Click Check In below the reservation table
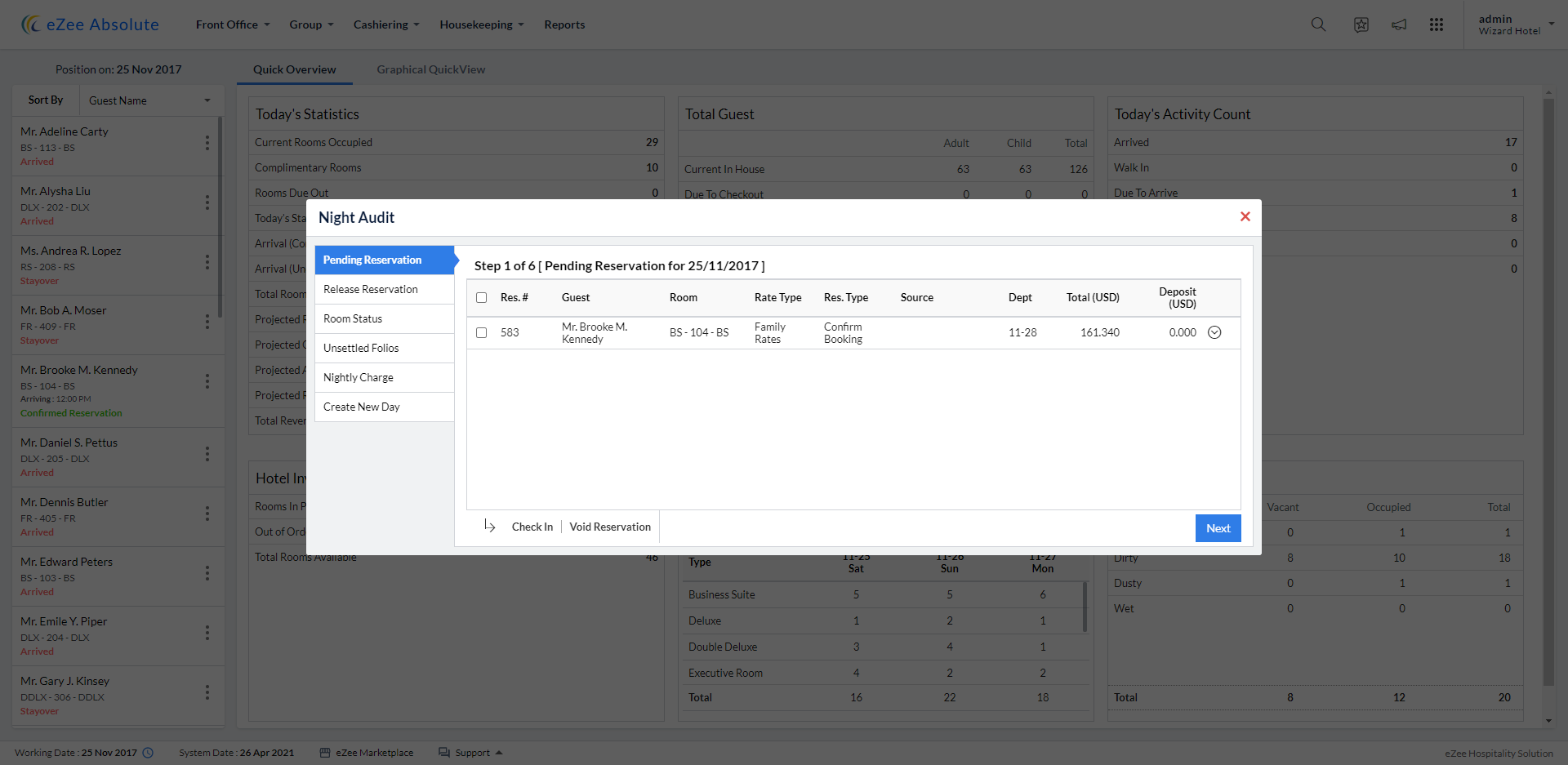1568x765 pixels. 532,527
